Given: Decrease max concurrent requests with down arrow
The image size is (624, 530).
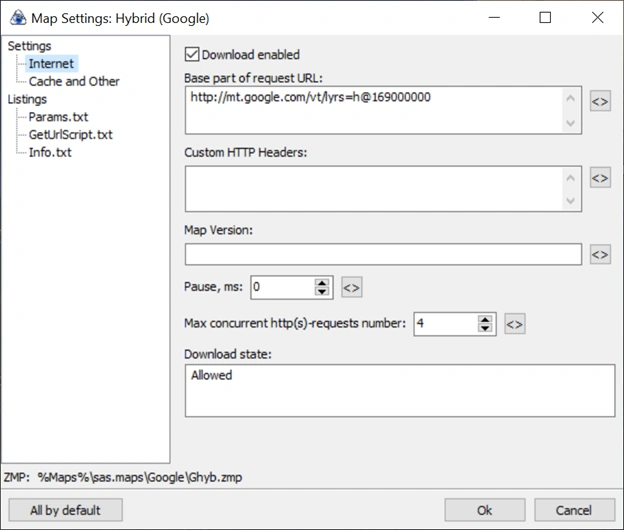Looking at the screenshot, I should [x=485, y=329].
